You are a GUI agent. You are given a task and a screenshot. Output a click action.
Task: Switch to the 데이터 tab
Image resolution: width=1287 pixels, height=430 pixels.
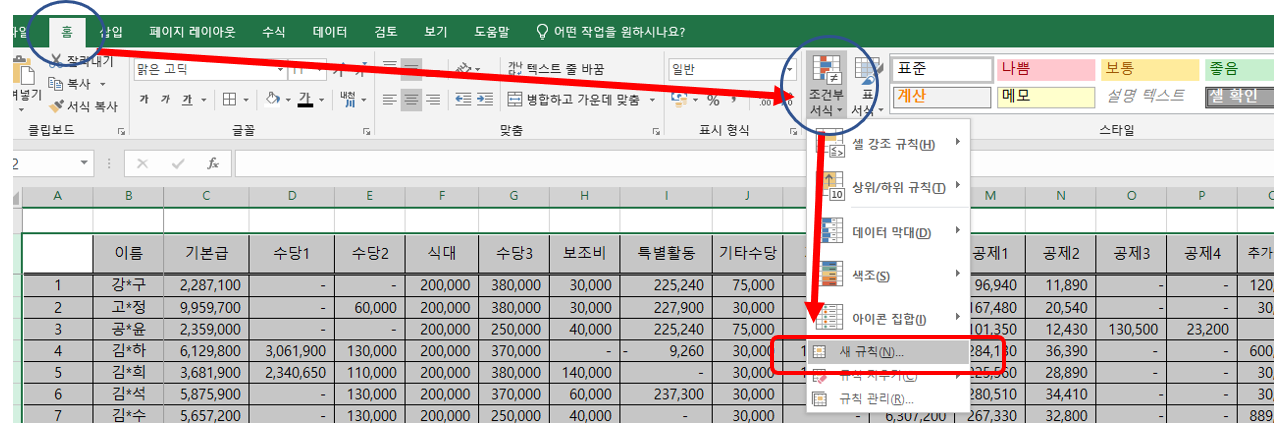click(330, 31)
